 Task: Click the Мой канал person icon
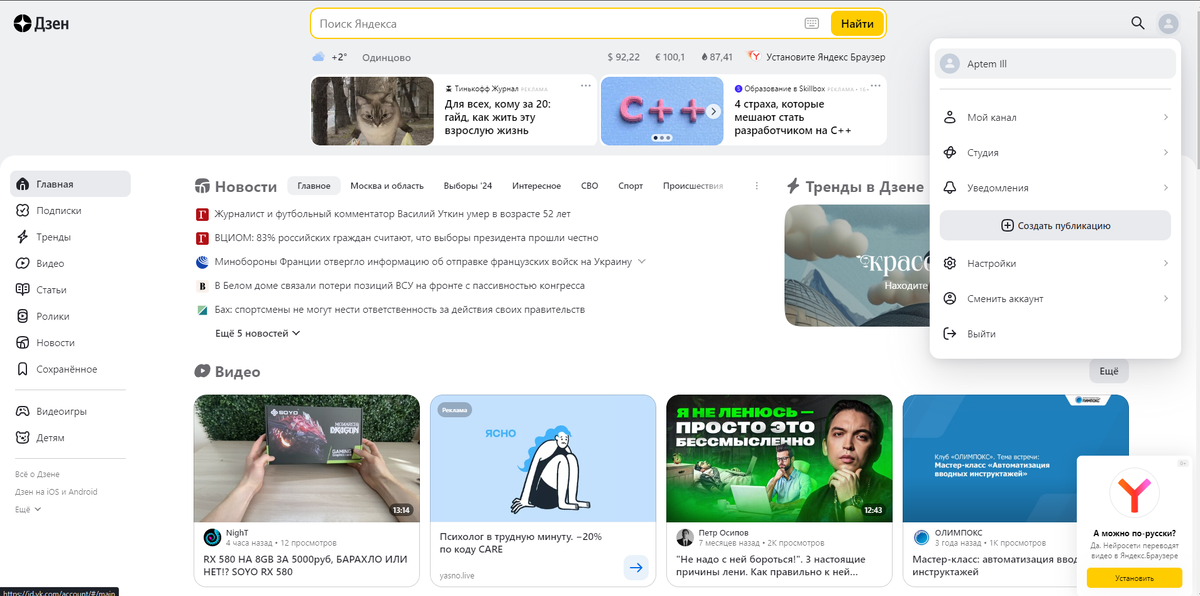950,117
